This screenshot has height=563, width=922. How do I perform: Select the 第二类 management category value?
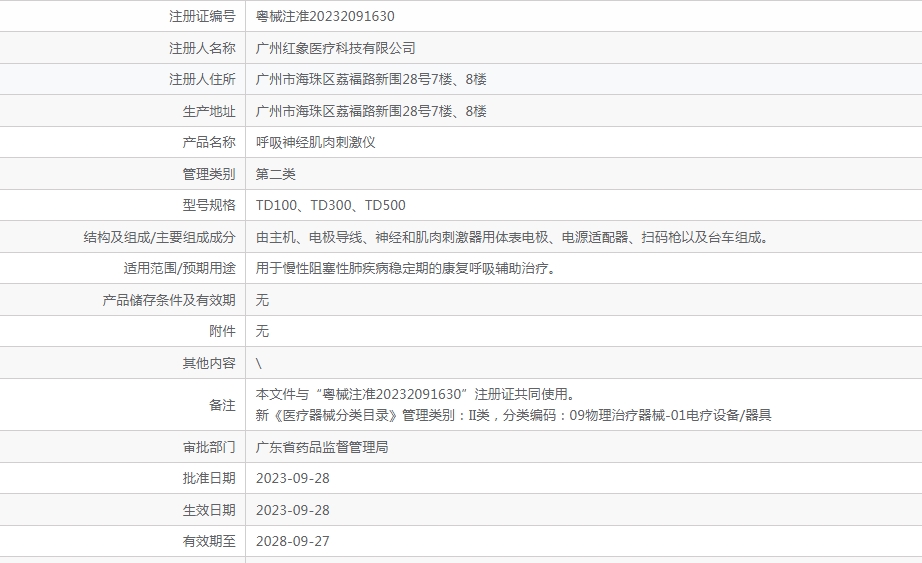(276, 174)
